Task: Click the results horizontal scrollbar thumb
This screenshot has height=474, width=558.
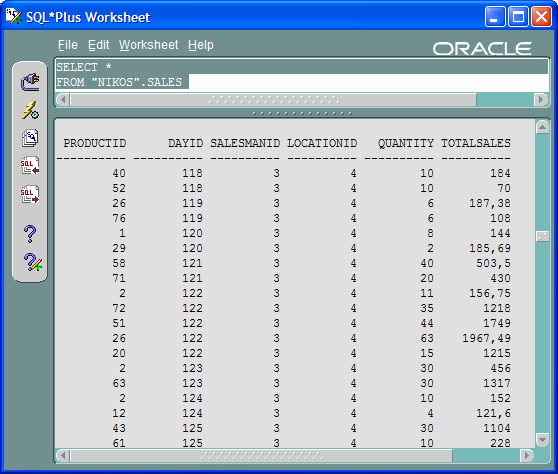Action: pyautogui.click(x=262, y=455)
